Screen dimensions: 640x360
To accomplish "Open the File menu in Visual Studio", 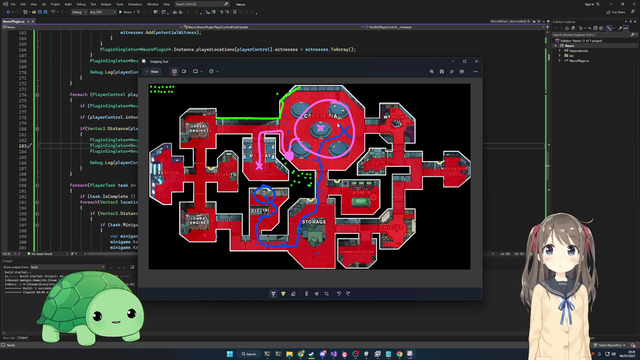I will [x=13, y=4].
